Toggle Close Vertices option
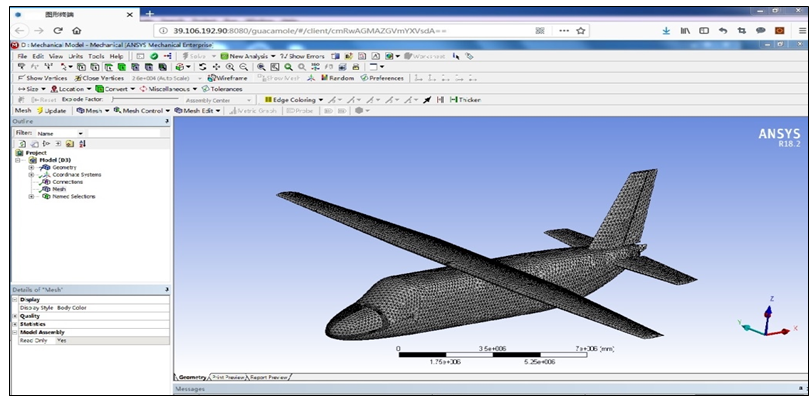Image resolution: width=812 pixels, height=400 pixels. [100, 77]
